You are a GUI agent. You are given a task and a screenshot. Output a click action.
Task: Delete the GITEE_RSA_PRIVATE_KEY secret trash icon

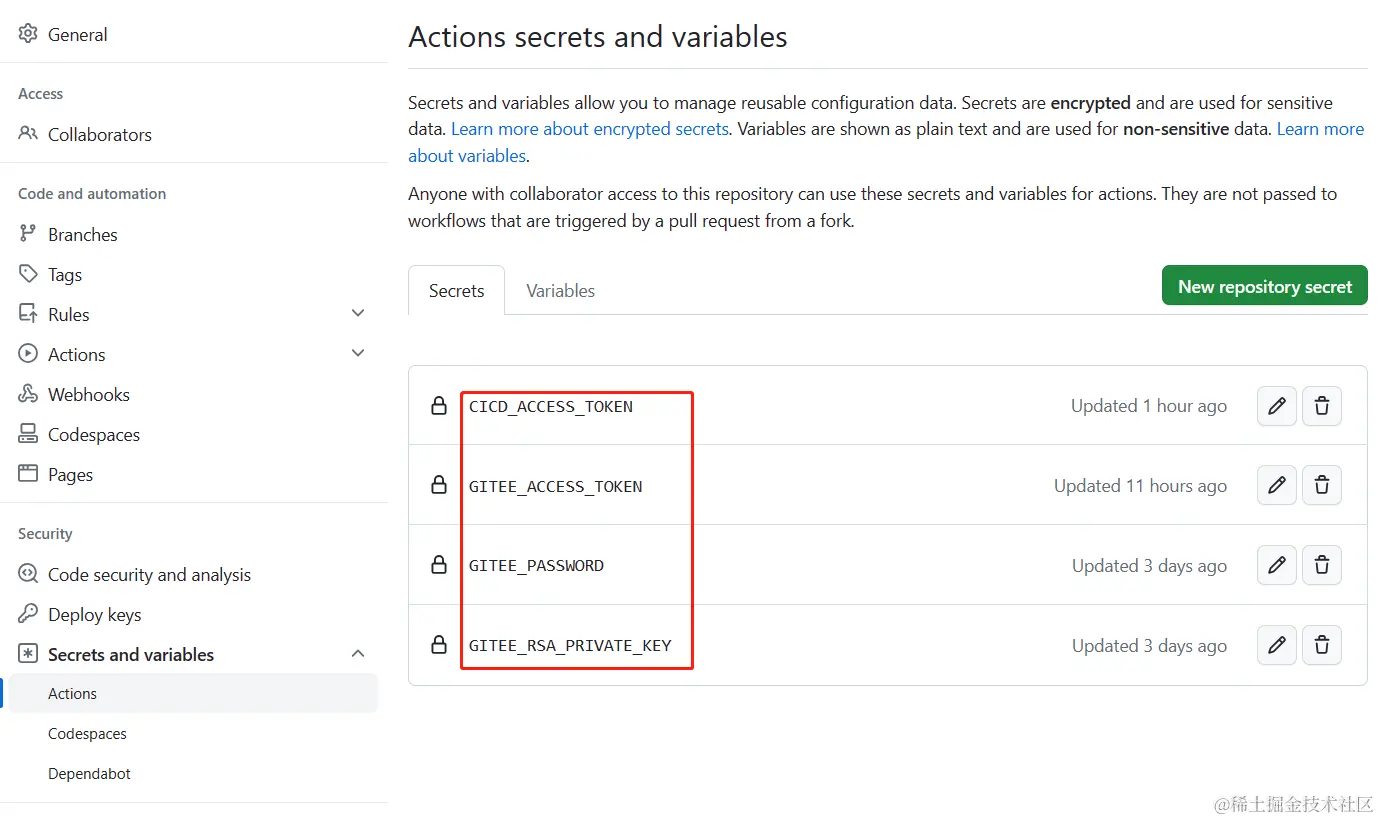pyautogui.click(x=1321, y=646)
